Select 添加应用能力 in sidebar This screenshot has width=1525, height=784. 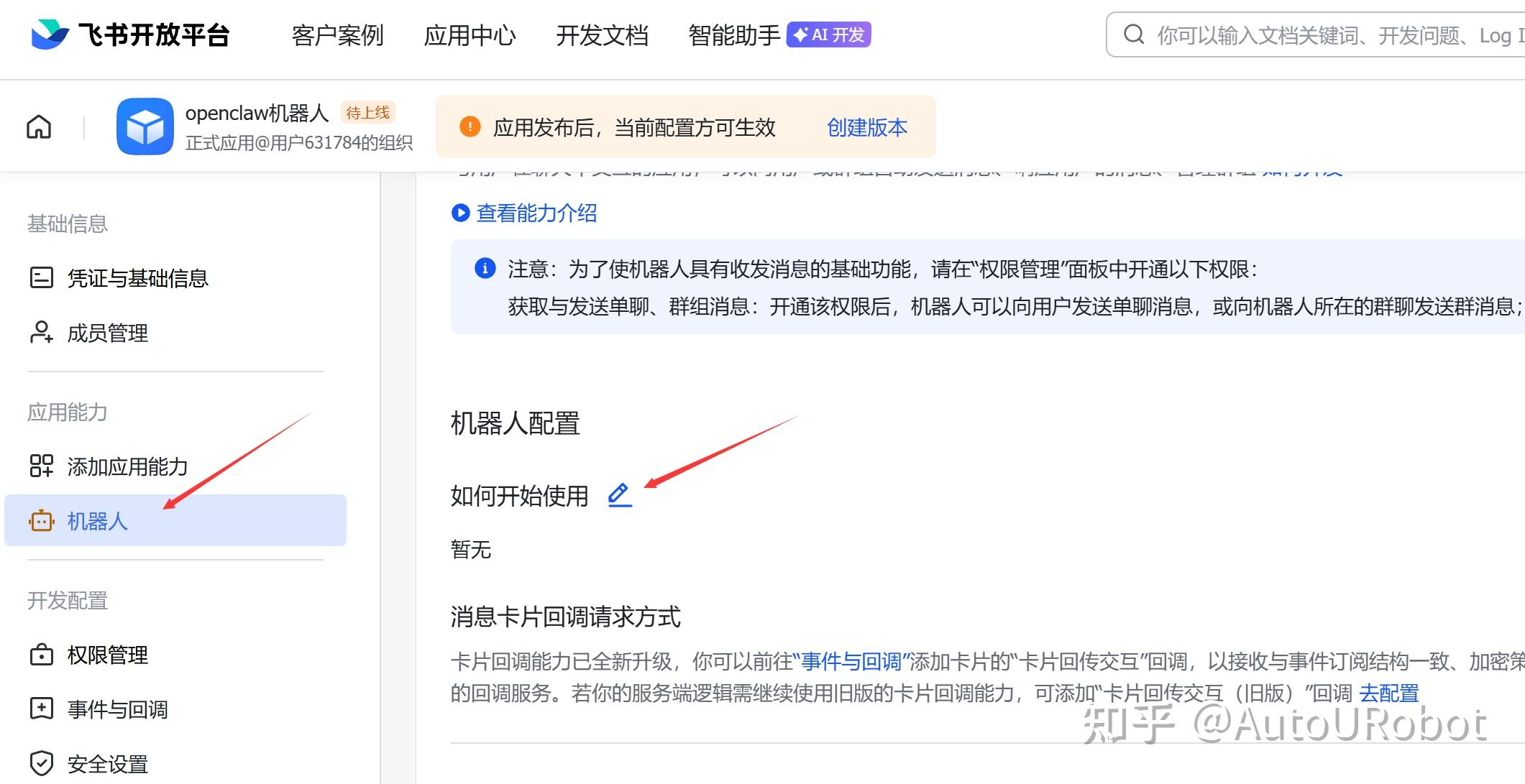(x=127, y=466)
